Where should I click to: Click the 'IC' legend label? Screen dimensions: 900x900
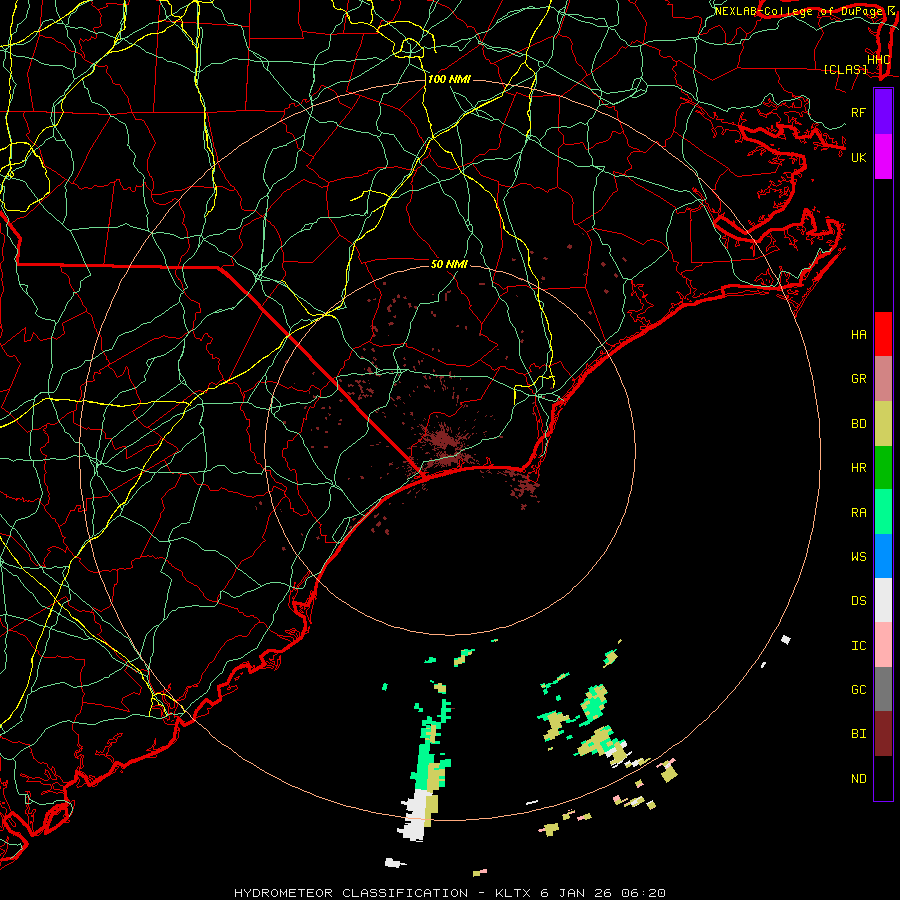coord(858,646)
